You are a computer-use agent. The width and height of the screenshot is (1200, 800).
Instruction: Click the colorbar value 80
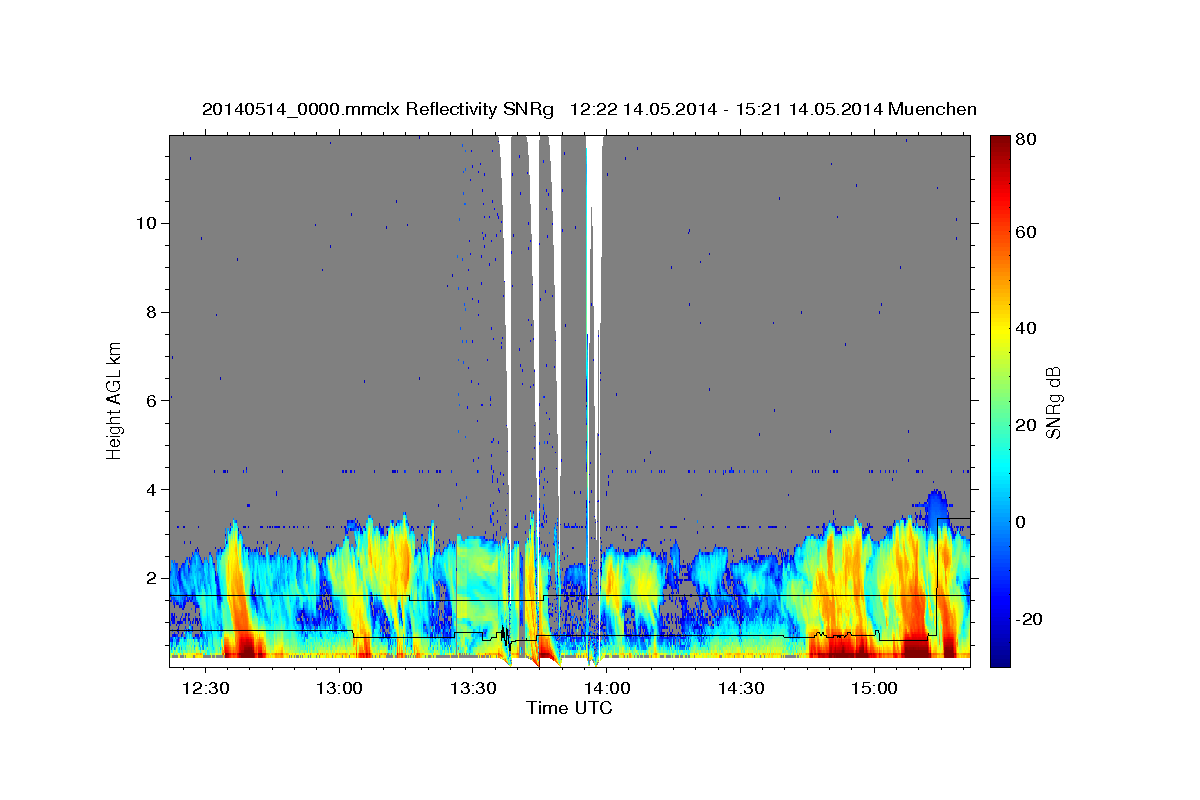[1025, 139]
